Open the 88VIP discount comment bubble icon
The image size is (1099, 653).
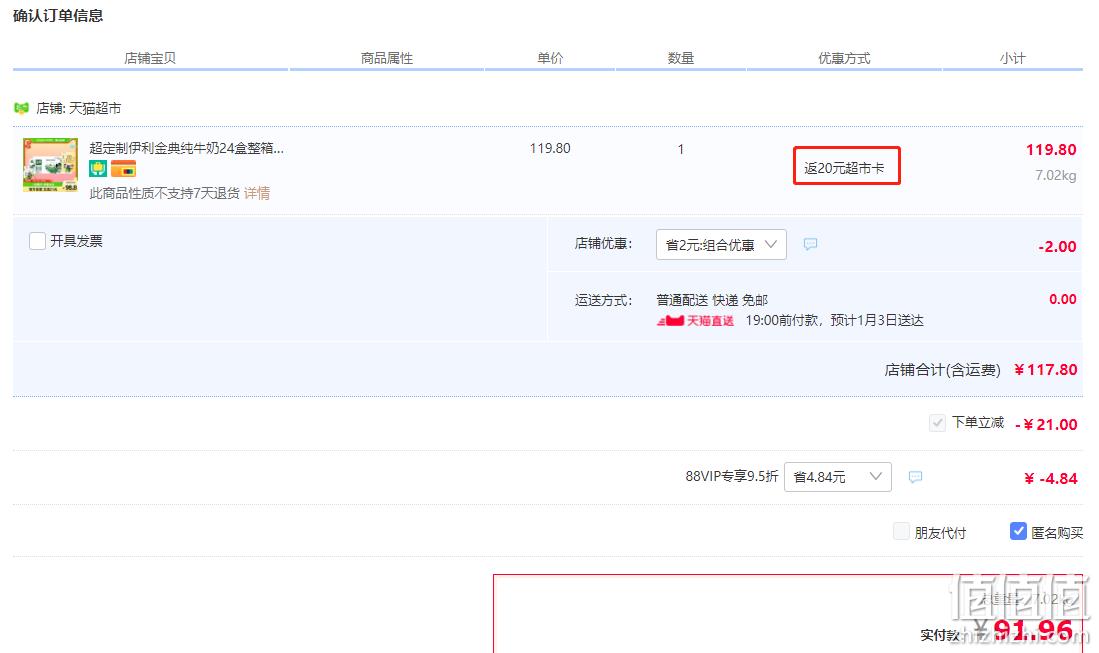pyautogui.click(x=915, y=477)
